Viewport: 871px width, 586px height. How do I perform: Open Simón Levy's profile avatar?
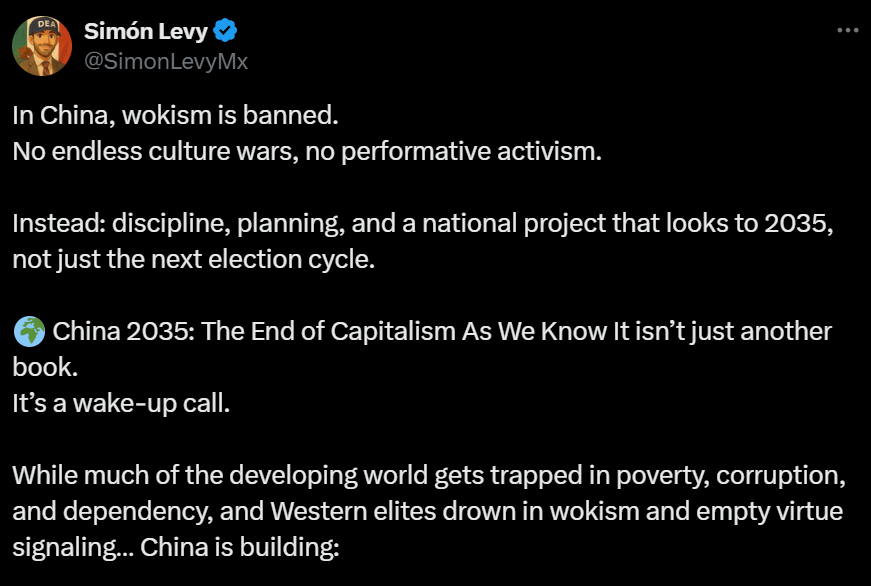(42, 46)
